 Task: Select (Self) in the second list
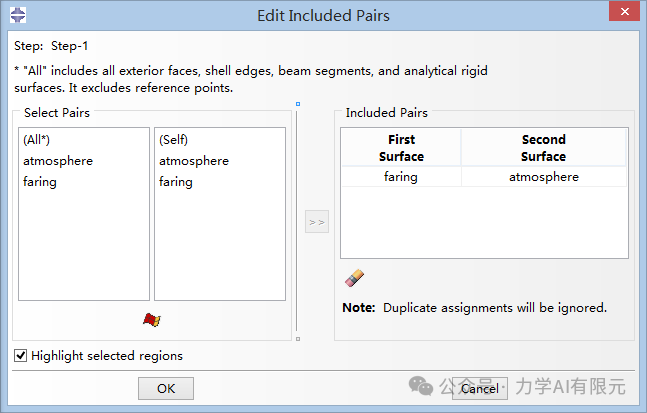point(173,140)
